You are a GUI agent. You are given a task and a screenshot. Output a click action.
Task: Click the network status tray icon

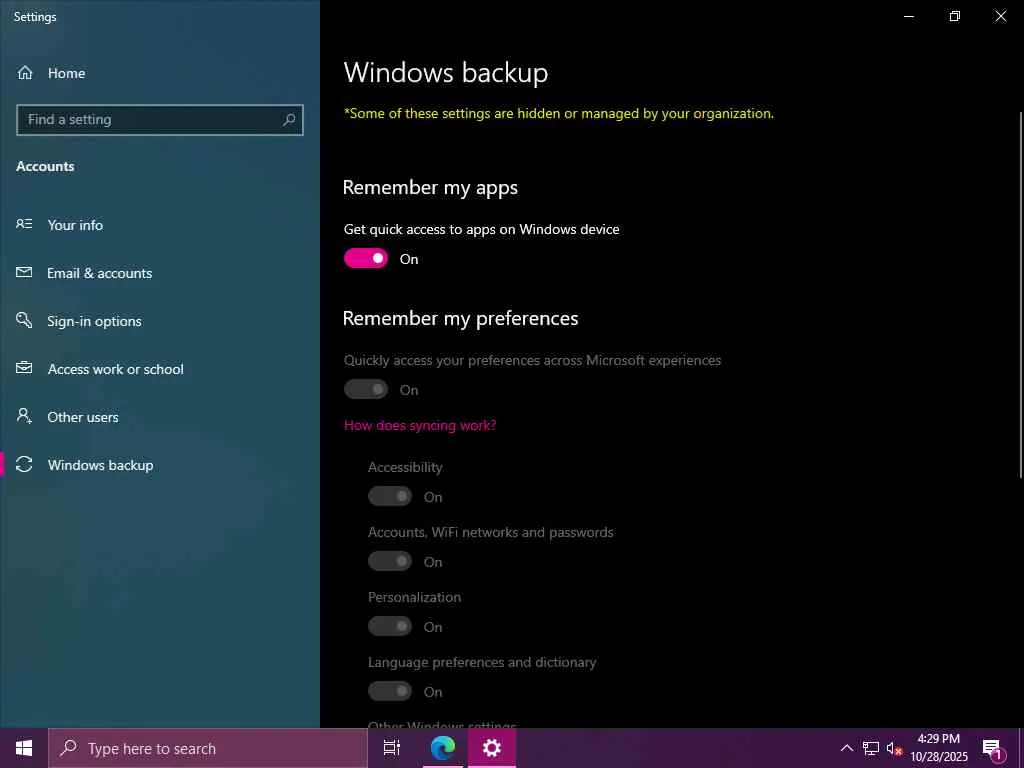pos(871,748)
